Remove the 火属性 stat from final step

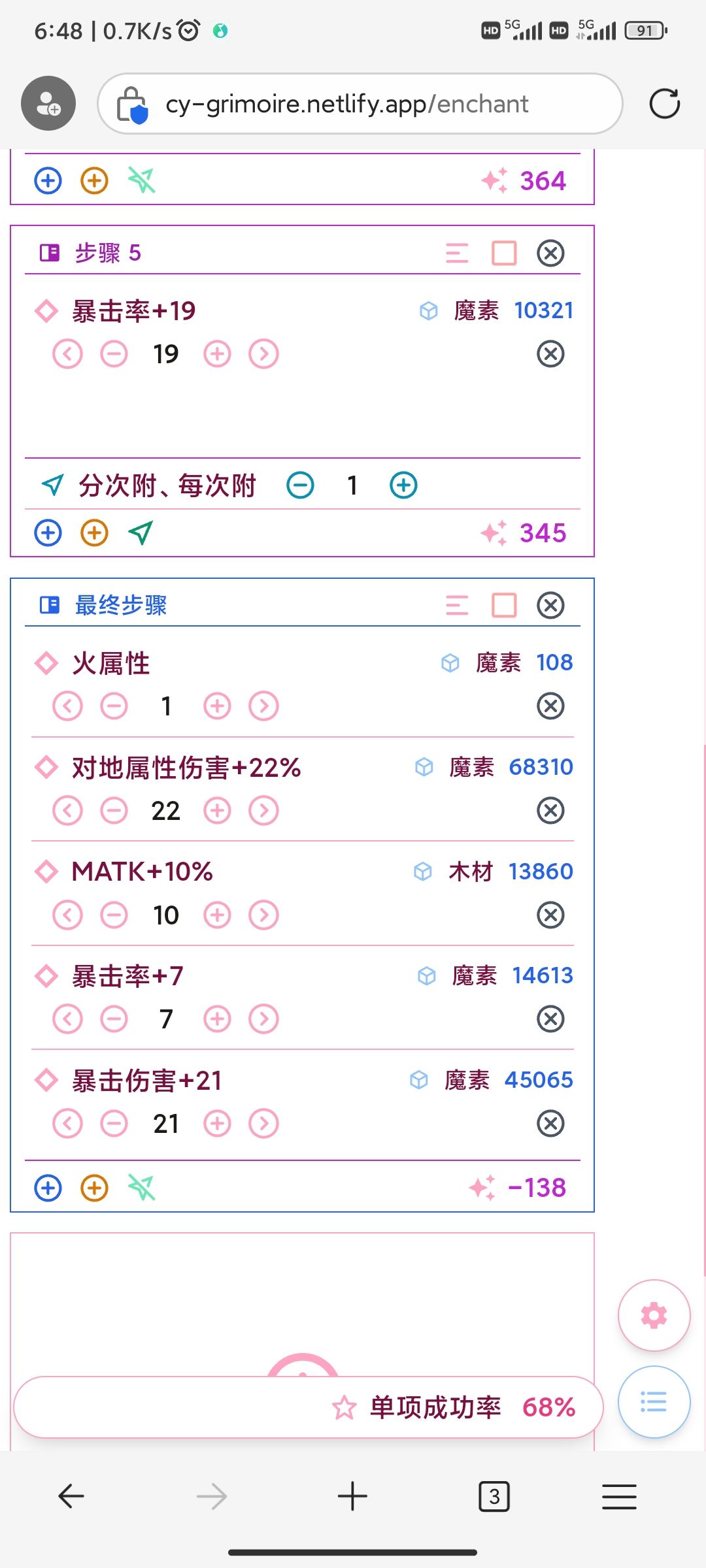point(550,706)
